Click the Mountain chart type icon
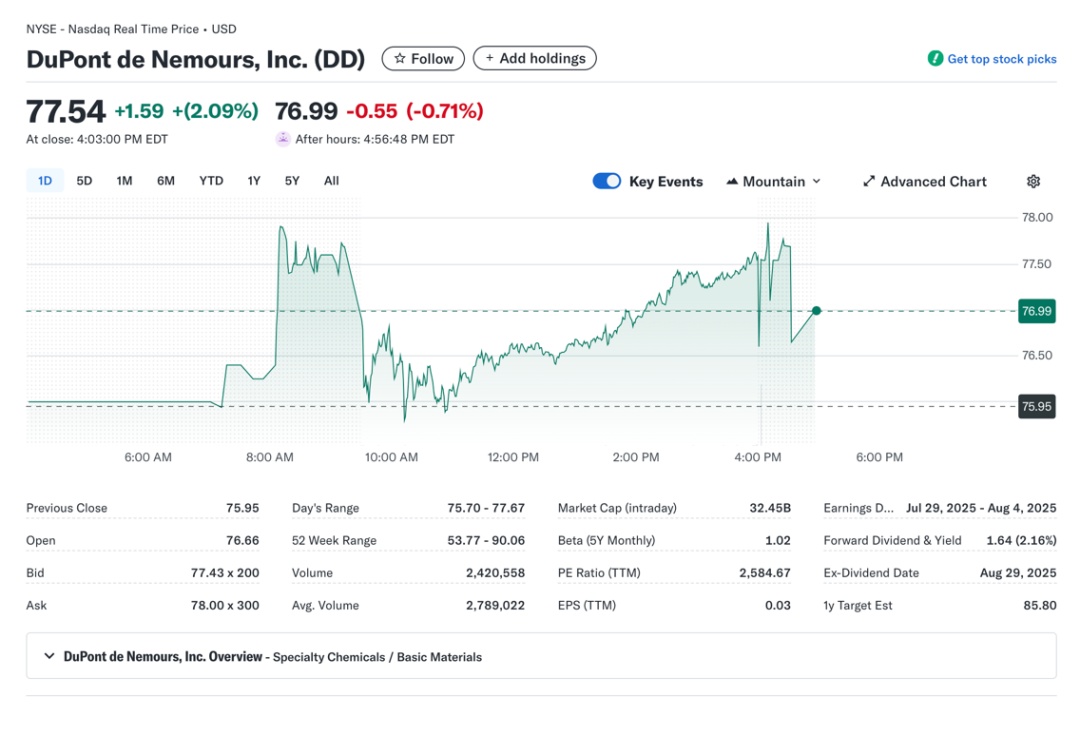Image resolution: width=1080 pixels, height=736 pixels. coord(732,181)
